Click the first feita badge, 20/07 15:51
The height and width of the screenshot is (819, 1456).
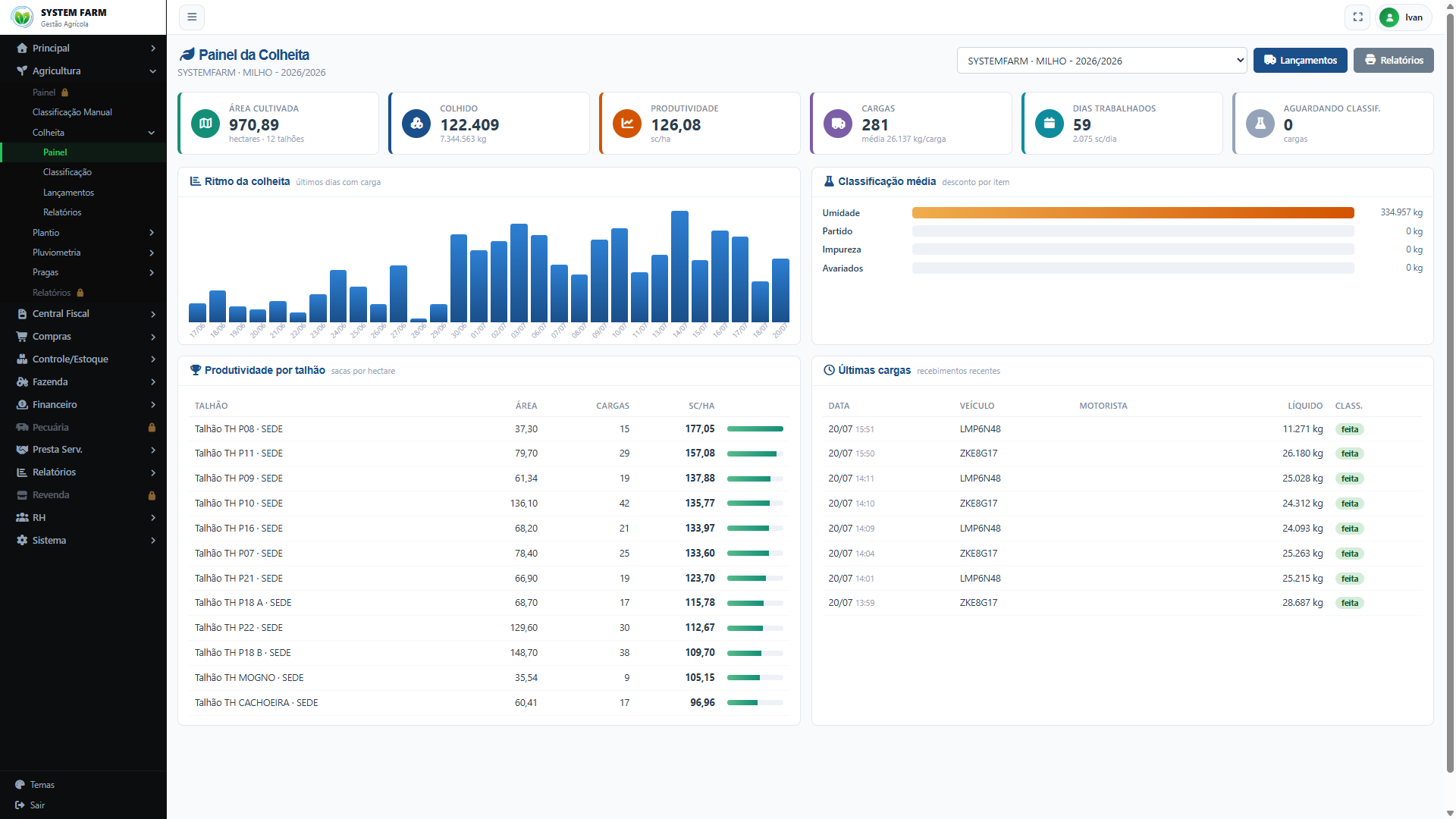[x=1350, y=429]
